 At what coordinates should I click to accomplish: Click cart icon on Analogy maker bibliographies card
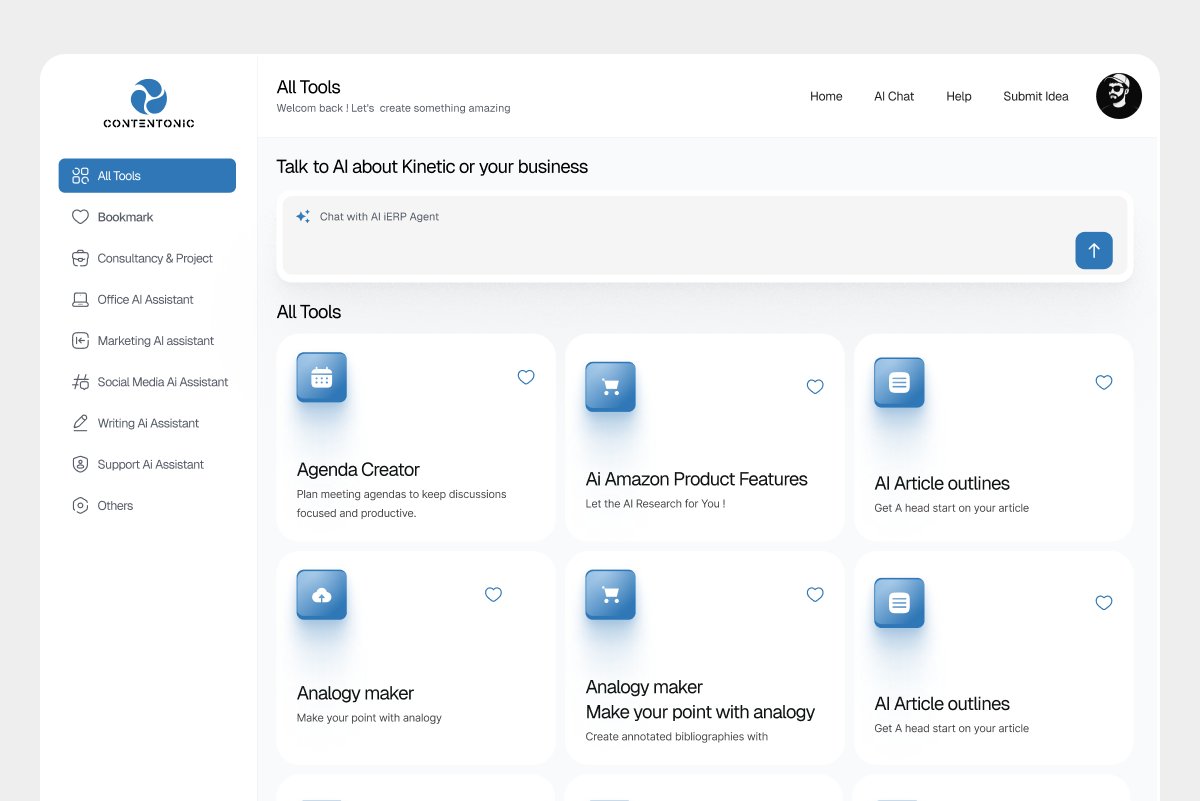[x=610, y=595]
